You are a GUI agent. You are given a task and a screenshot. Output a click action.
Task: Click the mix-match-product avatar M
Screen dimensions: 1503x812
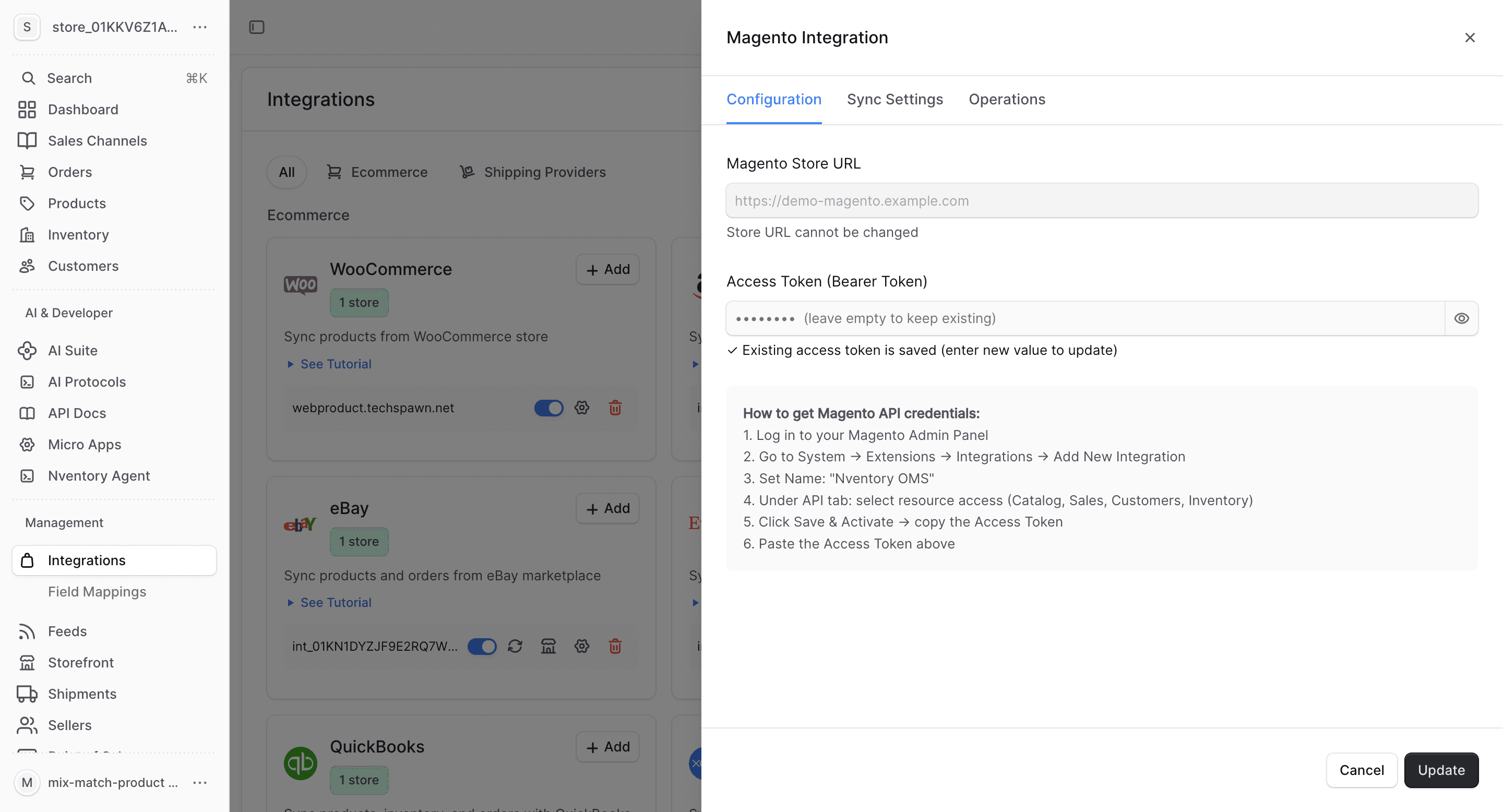pos(27,783)
